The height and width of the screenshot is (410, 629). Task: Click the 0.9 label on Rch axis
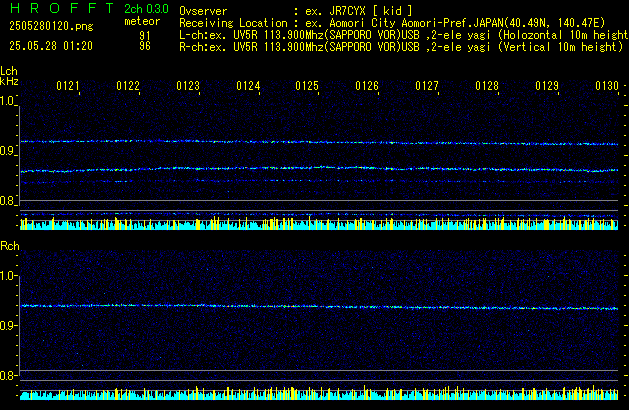pyautogui.click(x=8, y=325)
